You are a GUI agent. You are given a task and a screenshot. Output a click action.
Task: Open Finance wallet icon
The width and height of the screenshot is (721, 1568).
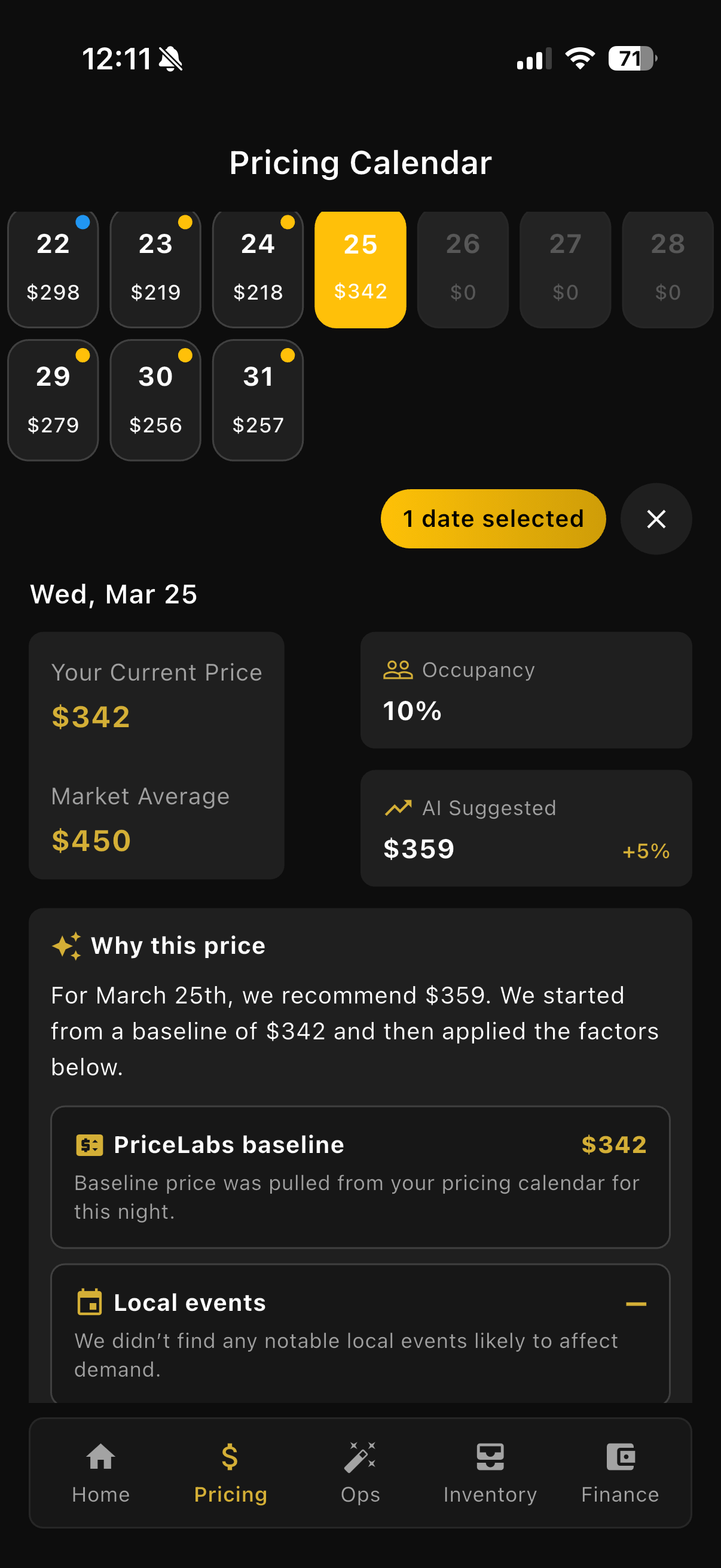[621, 1457]
